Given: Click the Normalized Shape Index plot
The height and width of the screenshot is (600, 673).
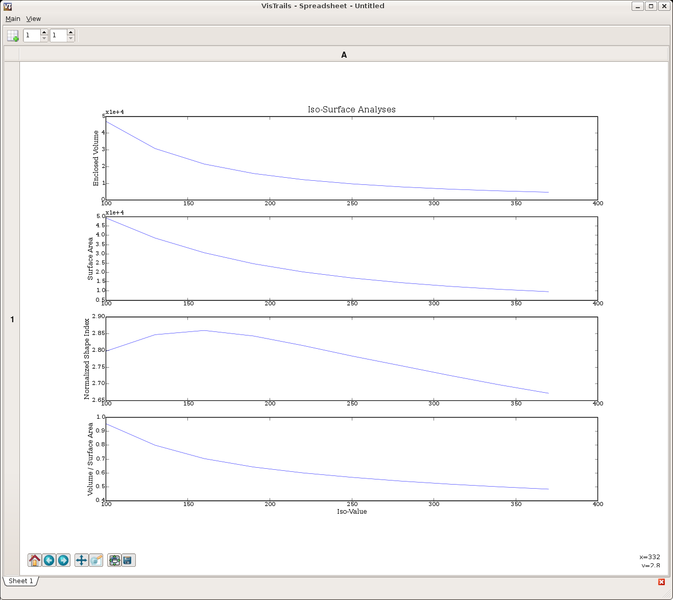Looking at the screenshot, I should tap(351, 358).
